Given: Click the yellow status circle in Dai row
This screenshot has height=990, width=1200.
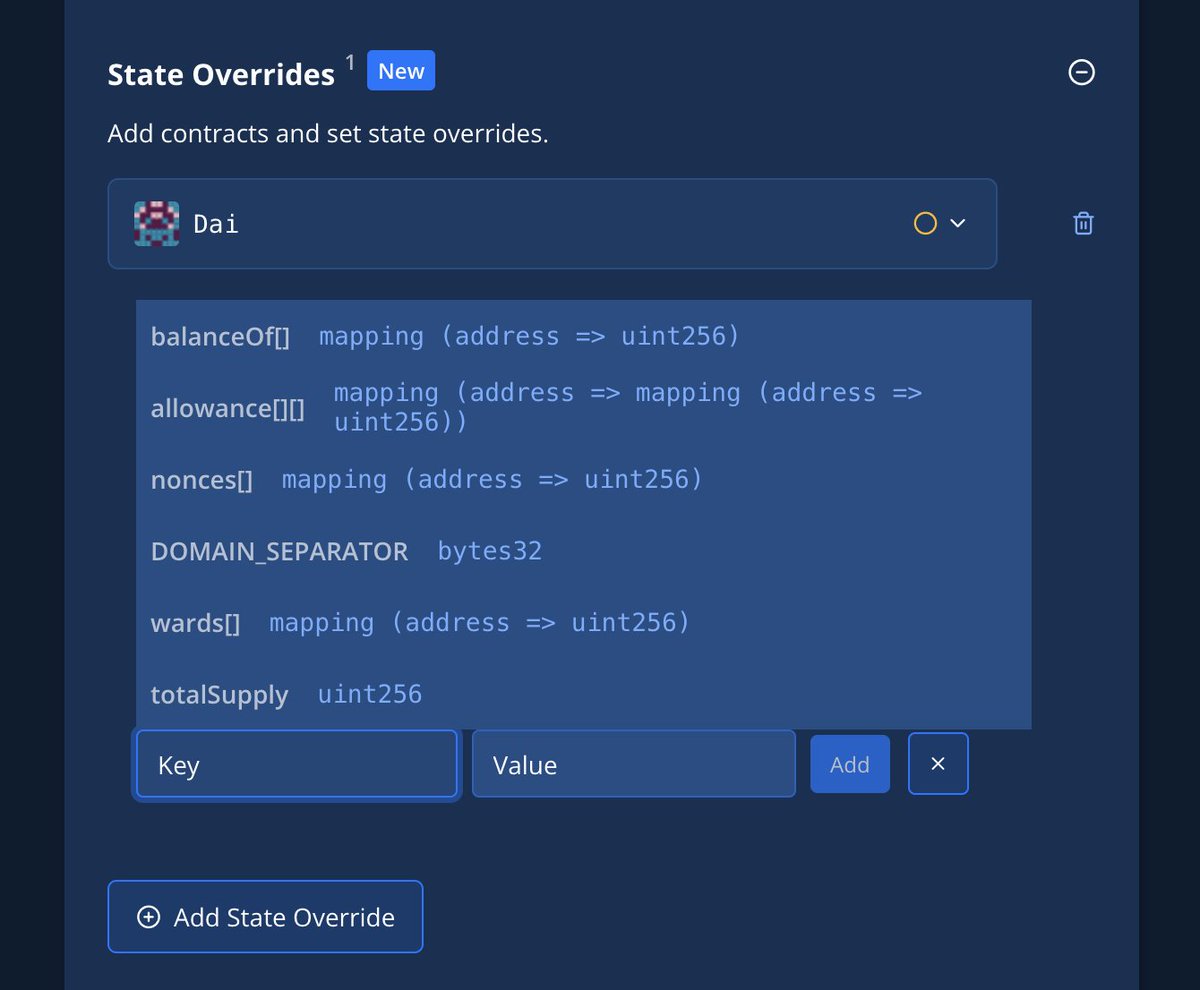Looking at the screenshot, I should click(925, 223).
